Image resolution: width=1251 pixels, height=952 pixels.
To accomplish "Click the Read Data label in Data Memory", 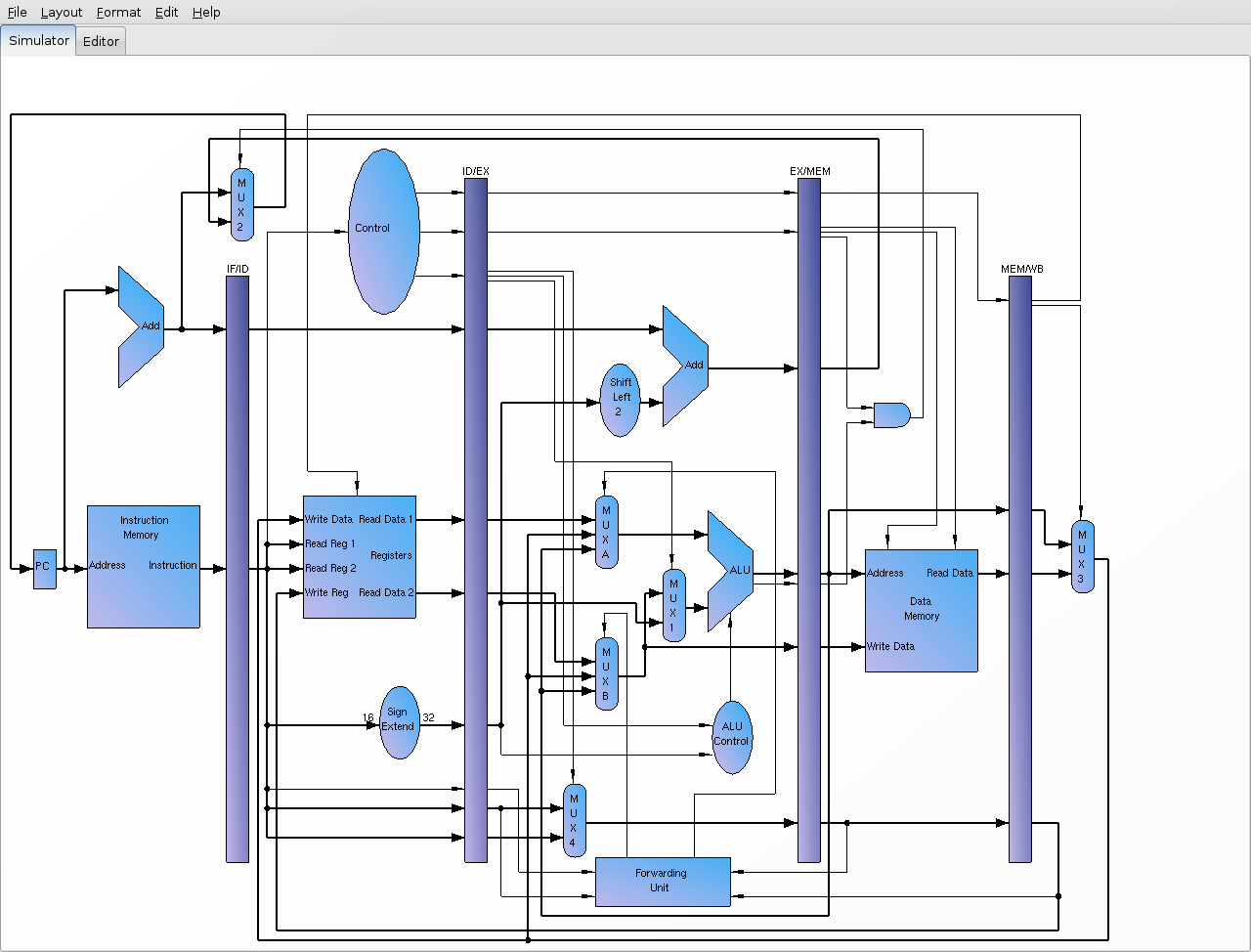I will (950, 573).
